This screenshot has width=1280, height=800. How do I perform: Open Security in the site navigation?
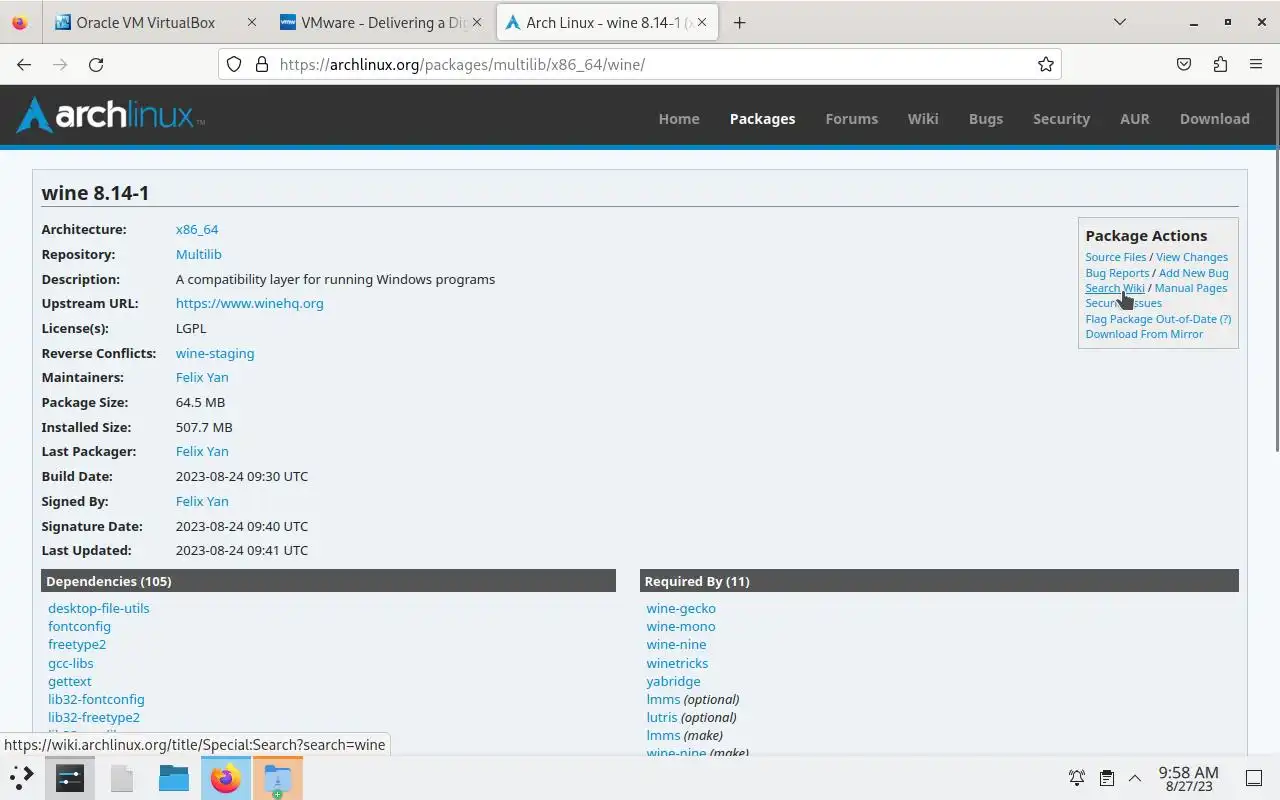[1061, 118]
